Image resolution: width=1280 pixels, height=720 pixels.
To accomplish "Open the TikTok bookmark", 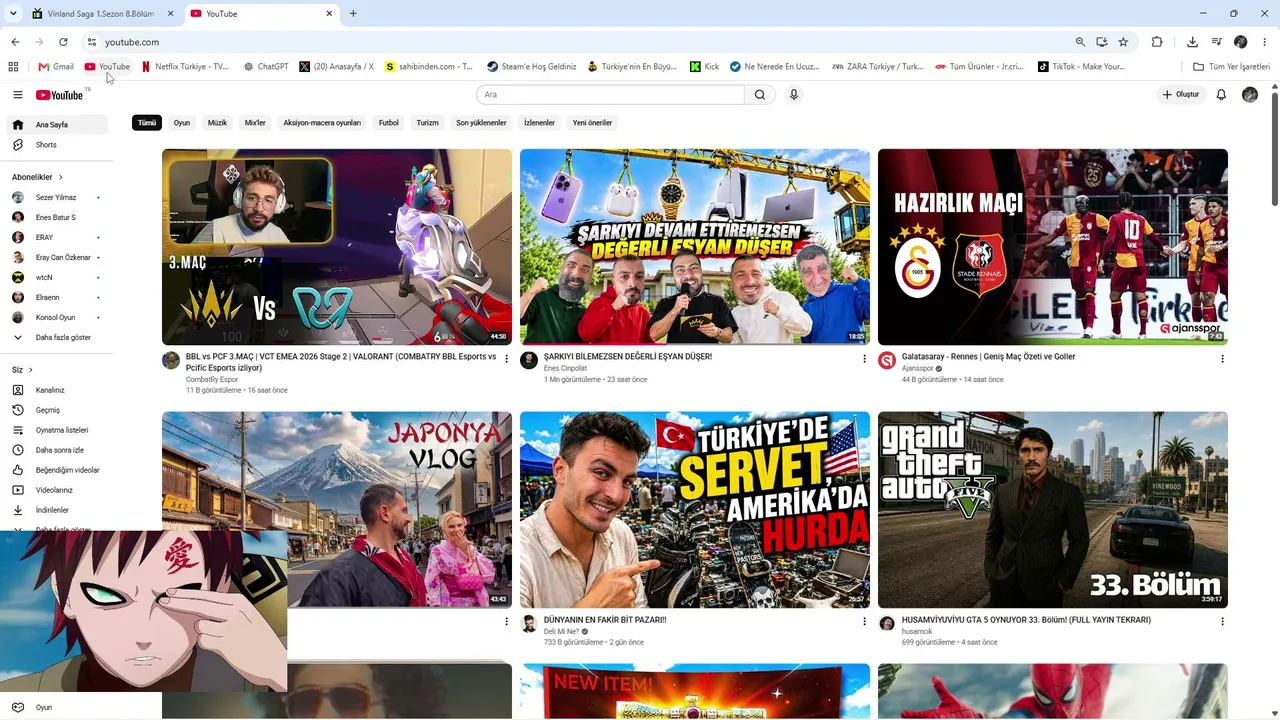I will (x=1082, y=67).
